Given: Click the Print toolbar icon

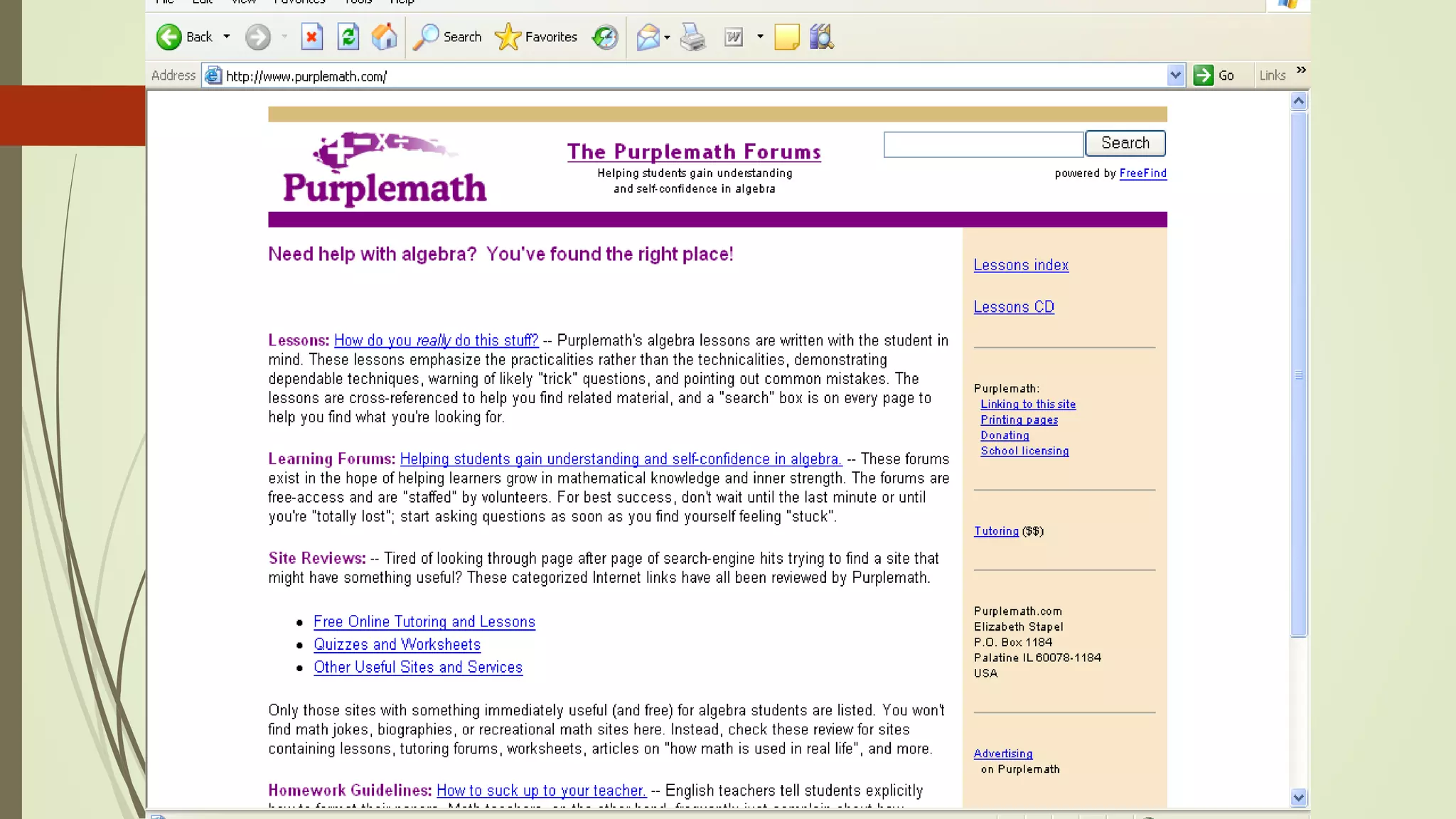Looking at the screenshot, I should (692, 37).
